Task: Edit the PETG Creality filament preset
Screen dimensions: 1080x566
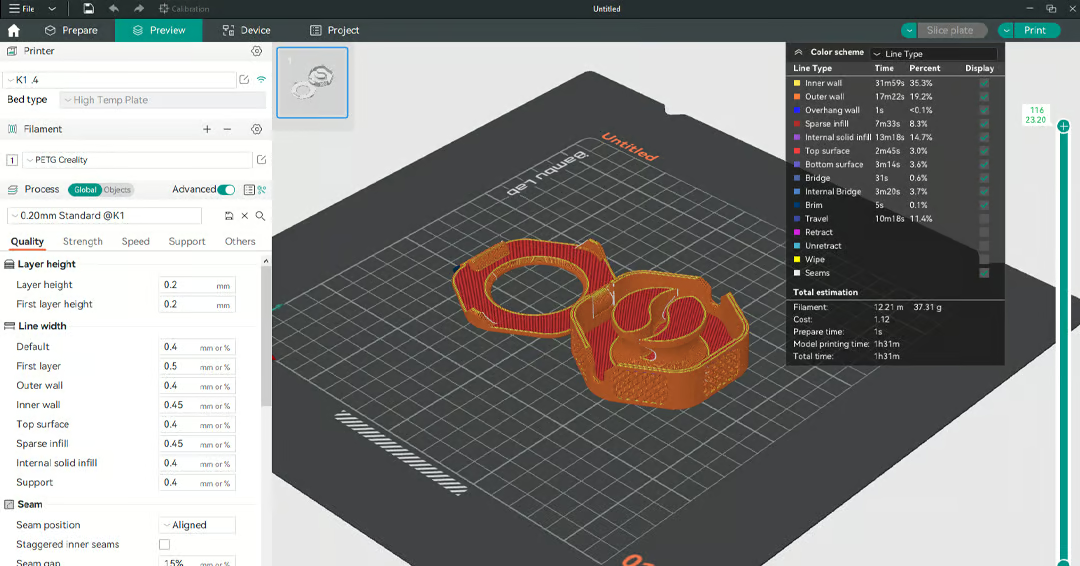Action: click(x=261, y=160)
